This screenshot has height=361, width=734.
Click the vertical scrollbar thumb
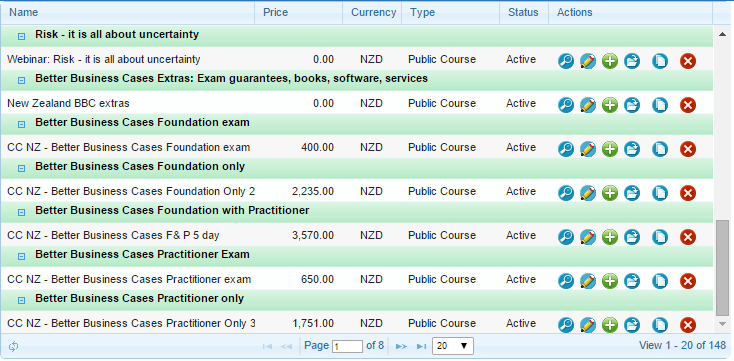[723, 268]
